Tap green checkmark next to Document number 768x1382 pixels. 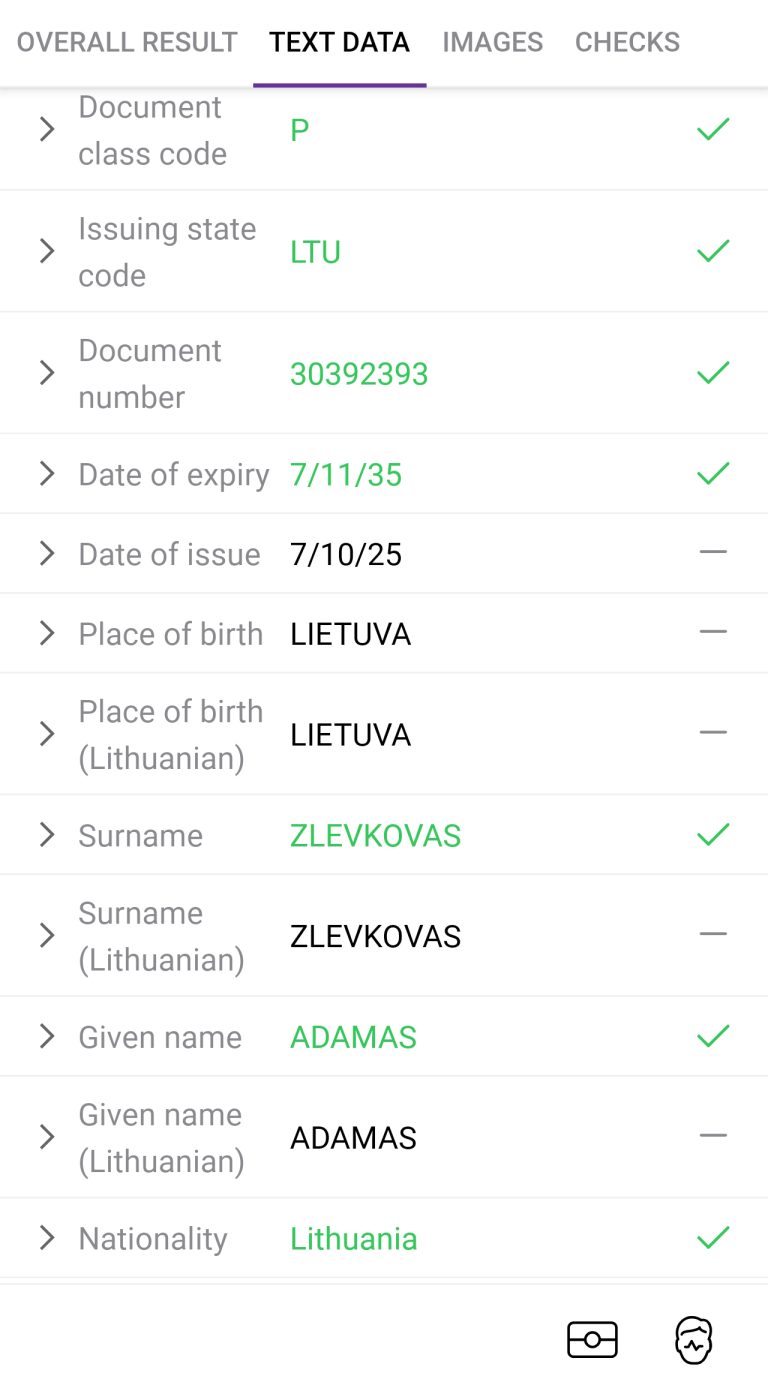click(713, 373)
